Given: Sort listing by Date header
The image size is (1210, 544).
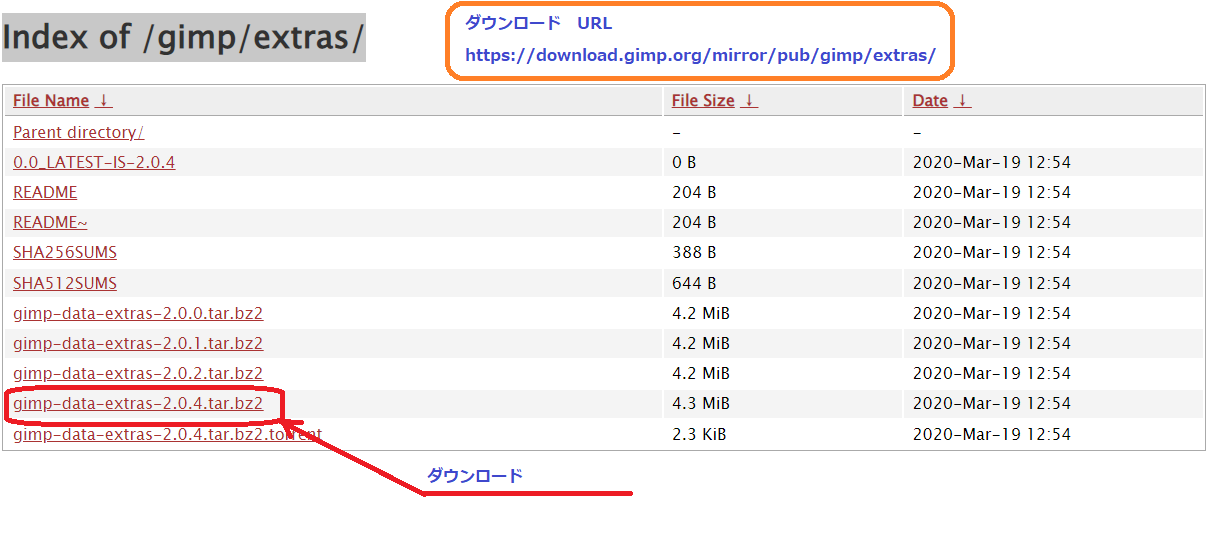Looking at the screenshot, I should pos(930,101).
